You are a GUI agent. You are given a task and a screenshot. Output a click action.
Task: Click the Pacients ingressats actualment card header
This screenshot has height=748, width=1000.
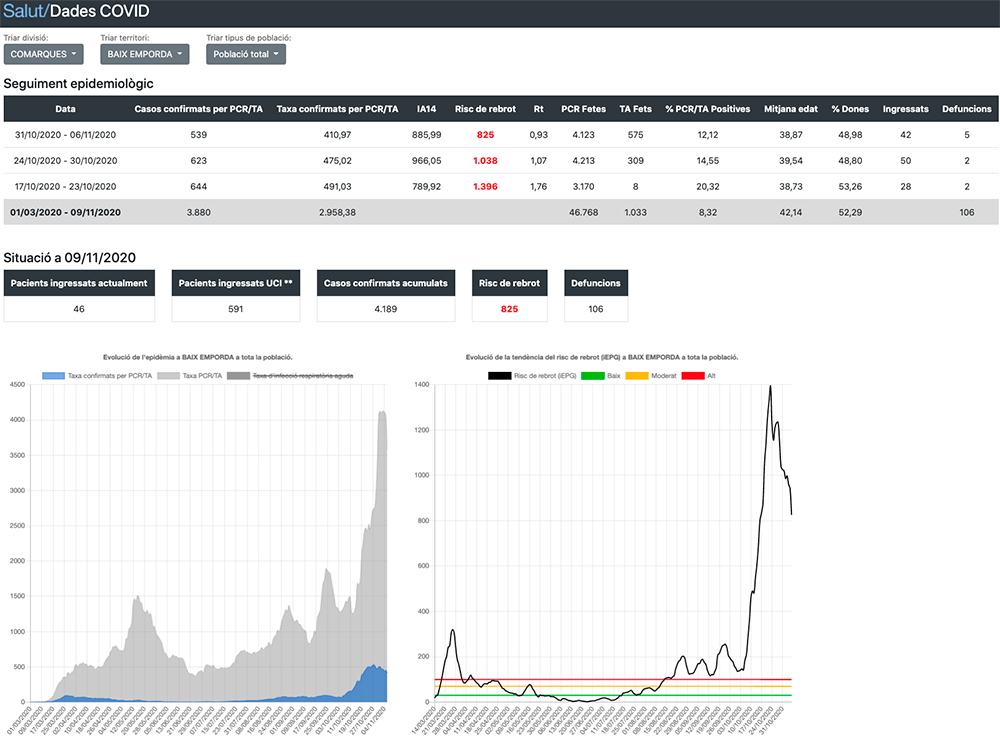79,283
